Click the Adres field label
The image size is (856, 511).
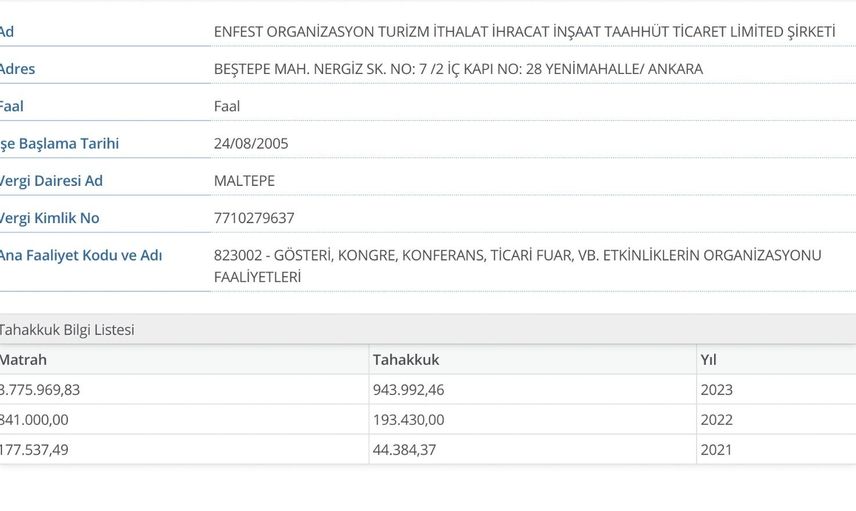(17, 69)
